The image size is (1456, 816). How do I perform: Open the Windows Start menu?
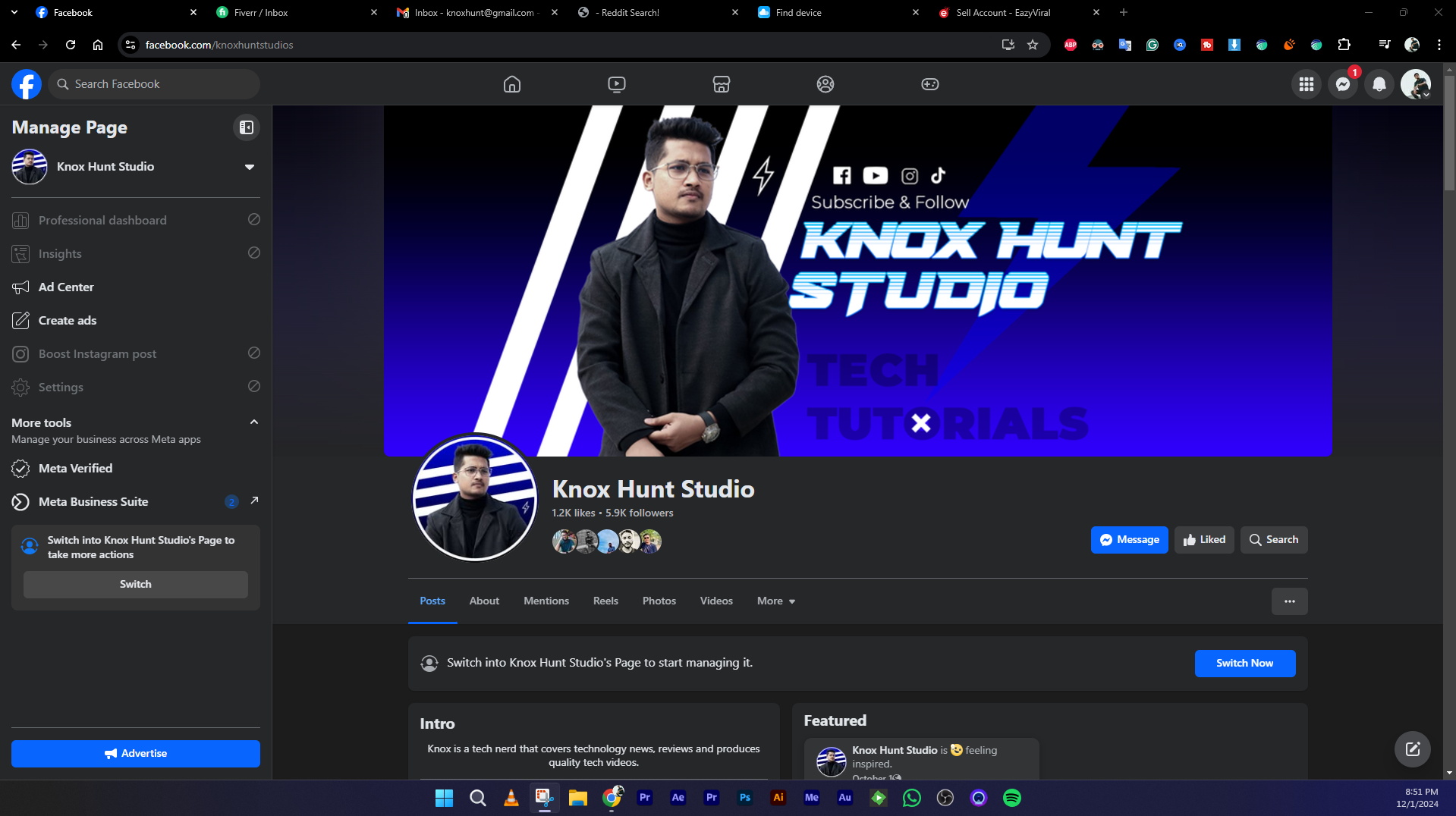pos(445,798)
